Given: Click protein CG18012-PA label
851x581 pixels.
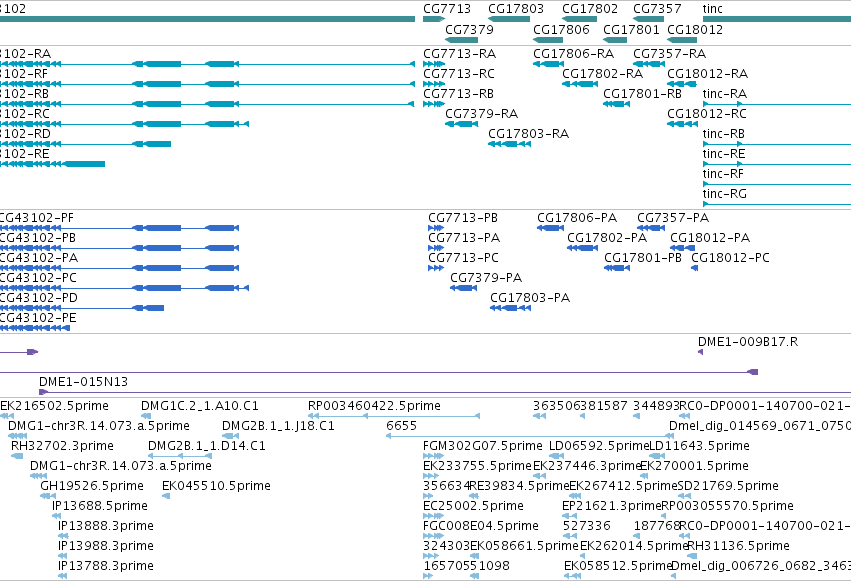Looking at the screenshot, I should 710,238.
